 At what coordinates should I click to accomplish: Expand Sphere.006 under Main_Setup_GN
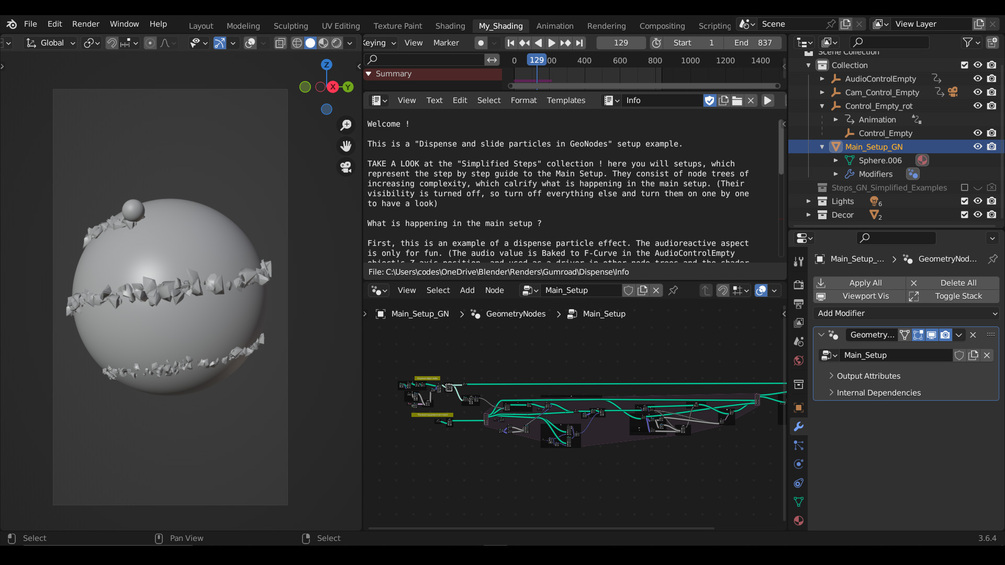pyautogui.click(x=836, y=160)
